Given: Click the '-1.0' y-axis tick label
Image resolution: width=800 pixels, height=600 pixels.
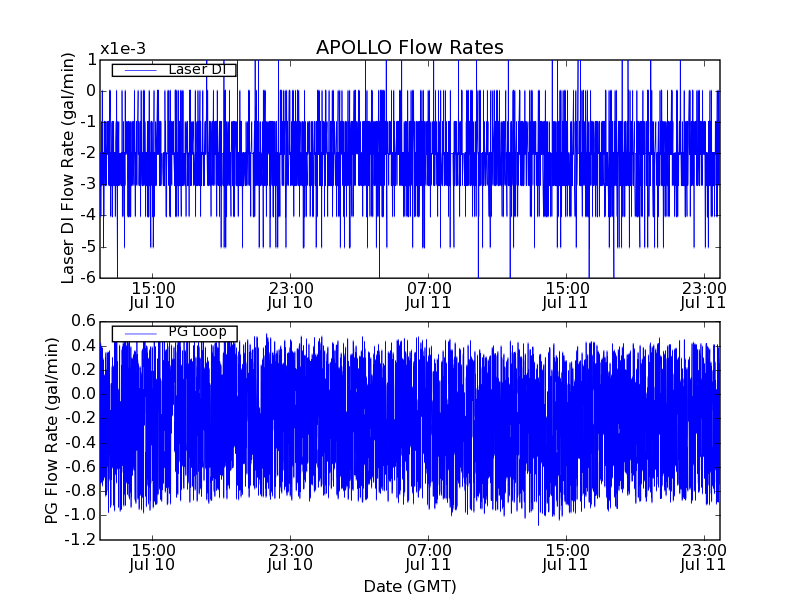Looking at the screenshot, I should click(x=80, y=515).
